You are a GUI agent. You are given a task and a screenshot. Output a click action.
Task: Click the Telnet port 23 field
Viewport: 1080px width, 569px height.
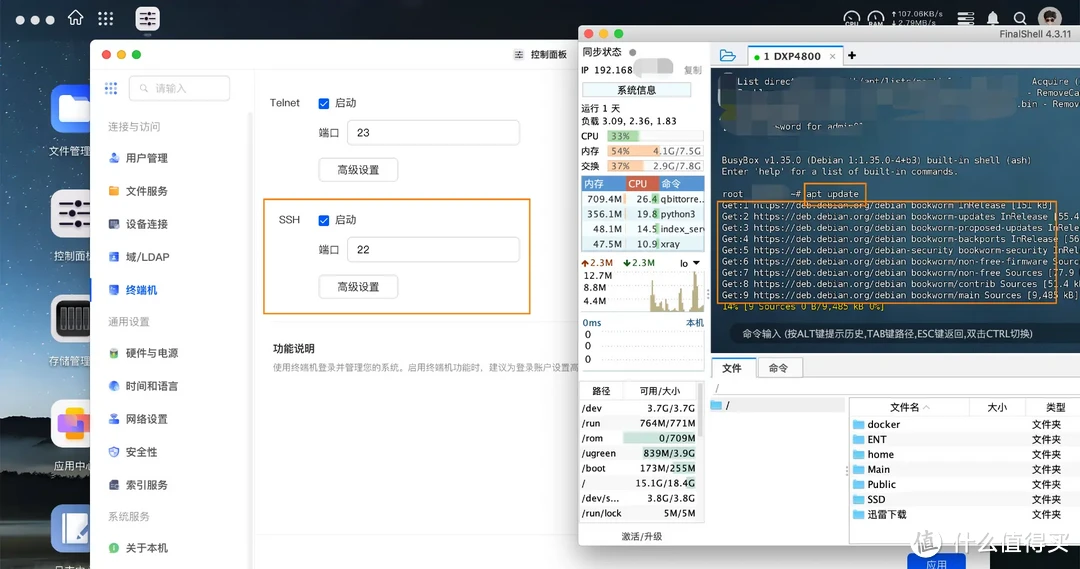click(x=433, y=133)
